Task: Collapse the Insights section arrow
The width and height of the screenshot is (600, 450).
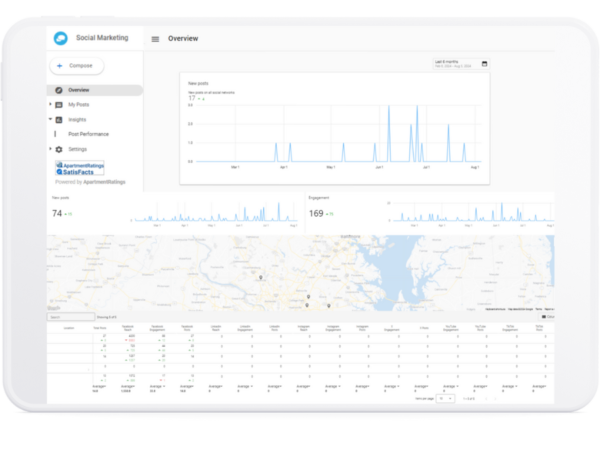Action: 50,119
